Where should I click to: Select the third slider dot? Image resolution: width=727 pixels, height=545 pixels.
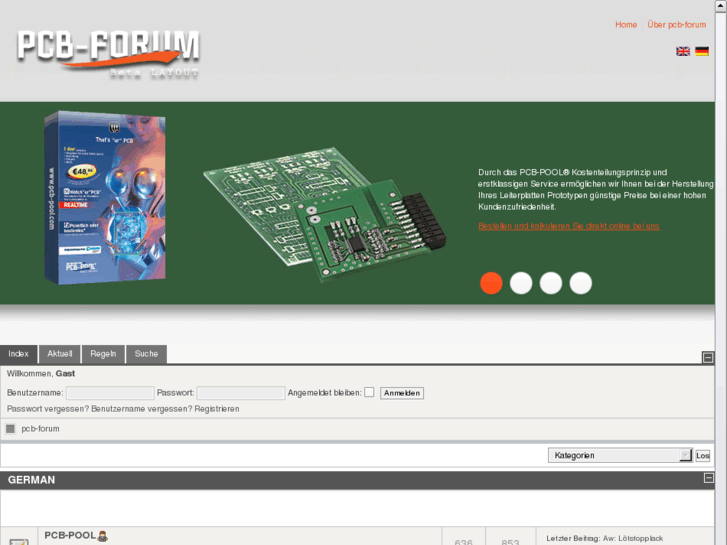pyautogui.click(x=551, y=283)
